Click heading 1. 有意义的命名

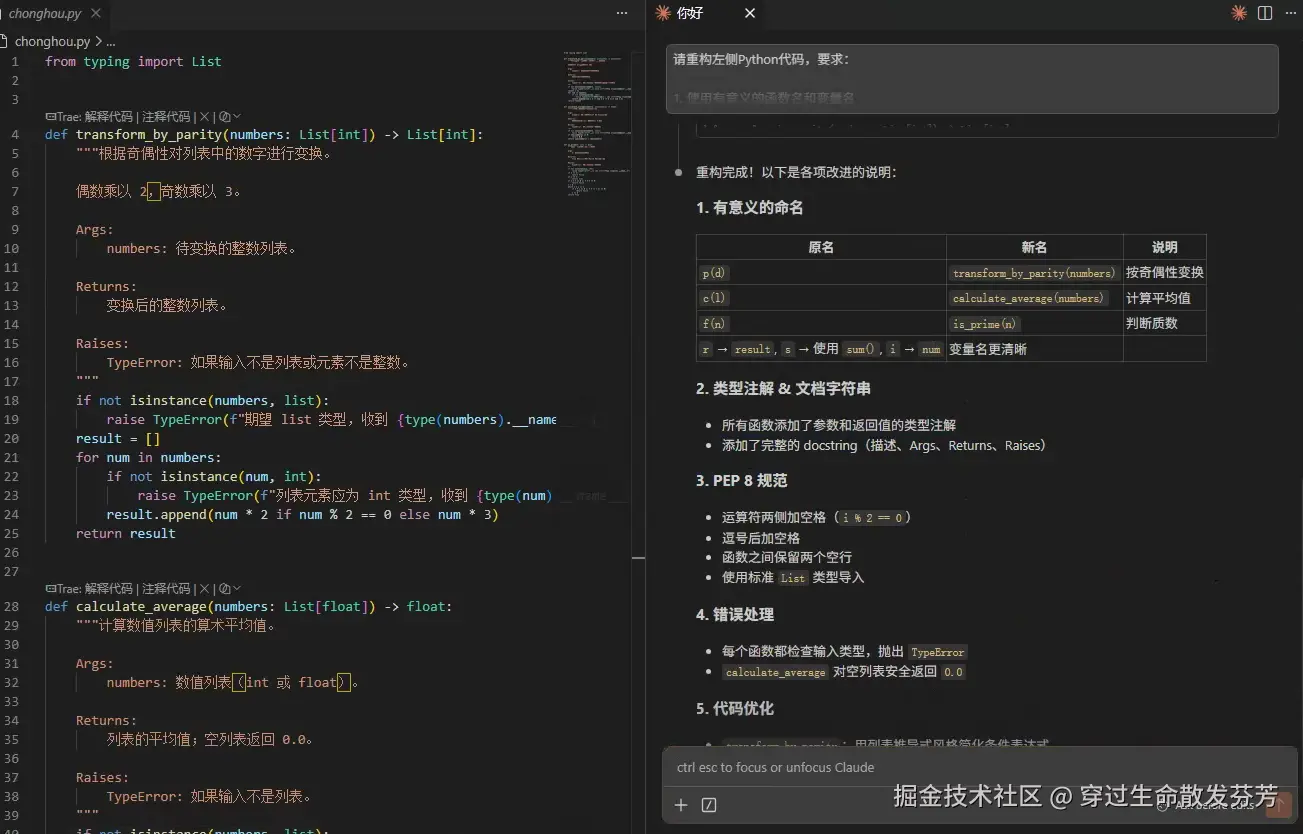pyautogui.click(x=749, y=208)
